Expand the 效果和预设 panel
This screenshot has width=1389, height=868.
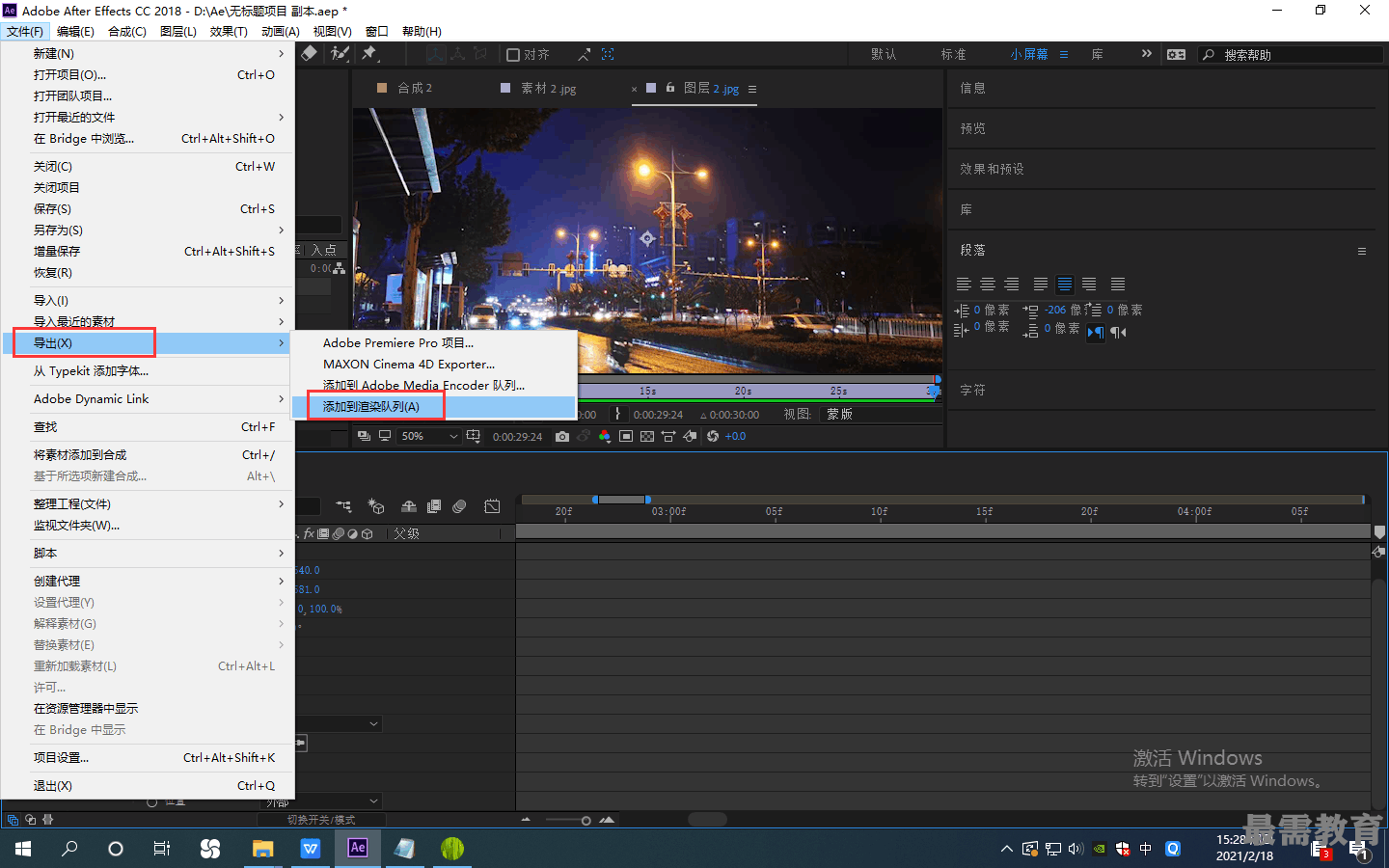tap(992, 169)
